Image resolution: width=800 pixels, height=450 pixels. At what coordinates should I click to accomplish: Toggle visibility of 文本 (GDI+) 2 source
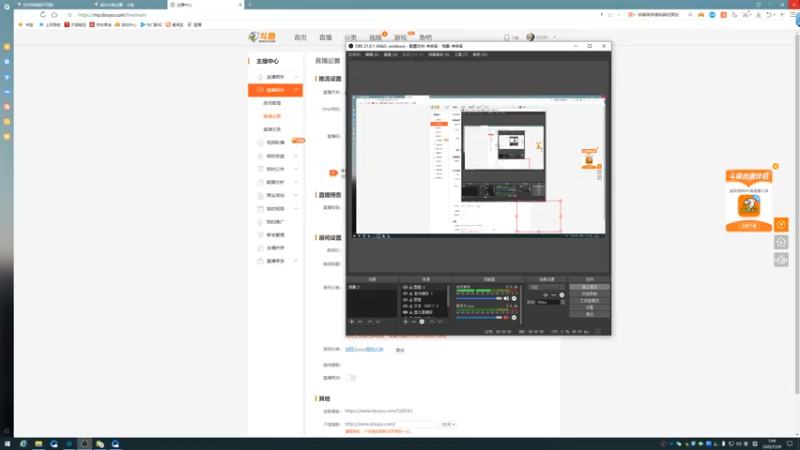405,306
